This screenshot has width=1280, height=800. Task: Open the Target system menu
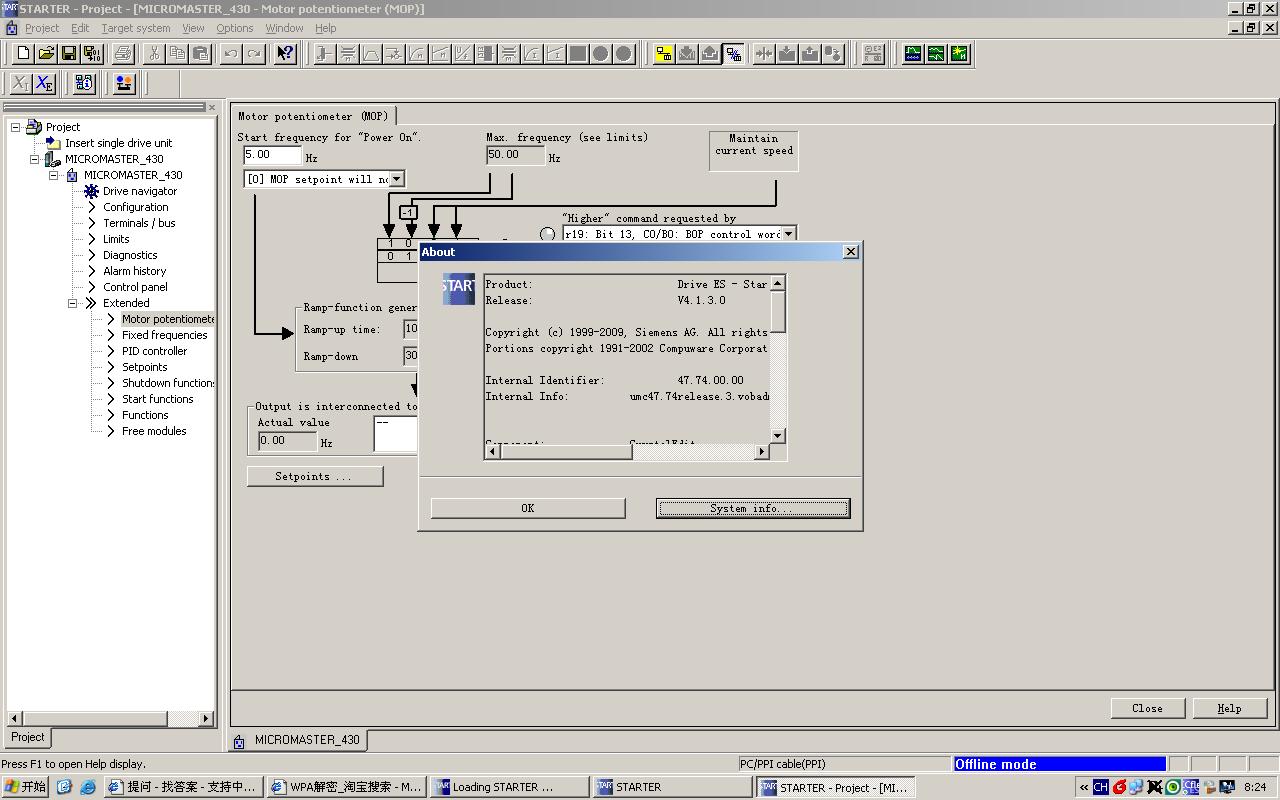tap(135, 28)
